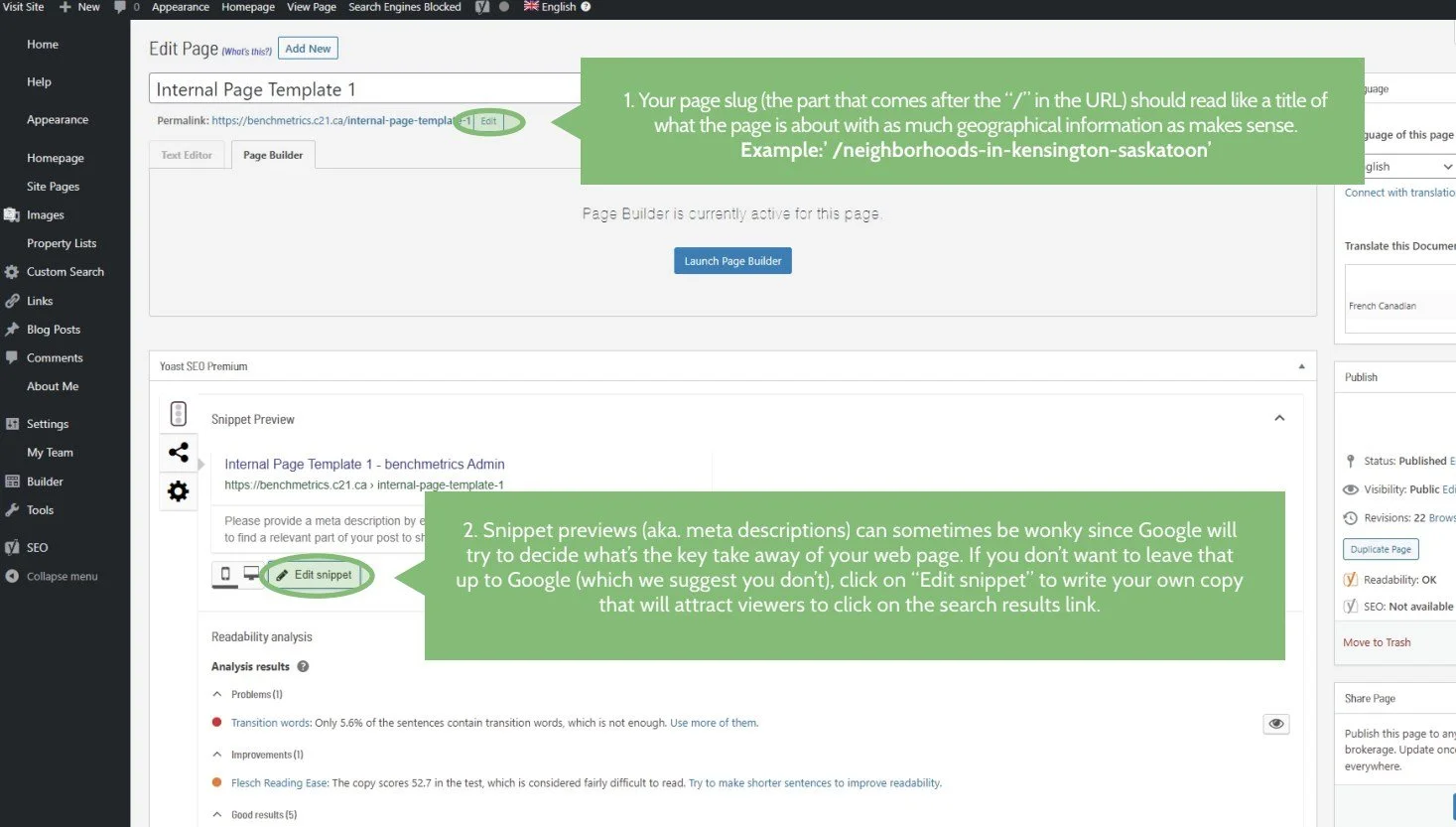Open Custom Search via its gear icon
The width and height of the screenshot is (1456, 827).
coord(12,272)
